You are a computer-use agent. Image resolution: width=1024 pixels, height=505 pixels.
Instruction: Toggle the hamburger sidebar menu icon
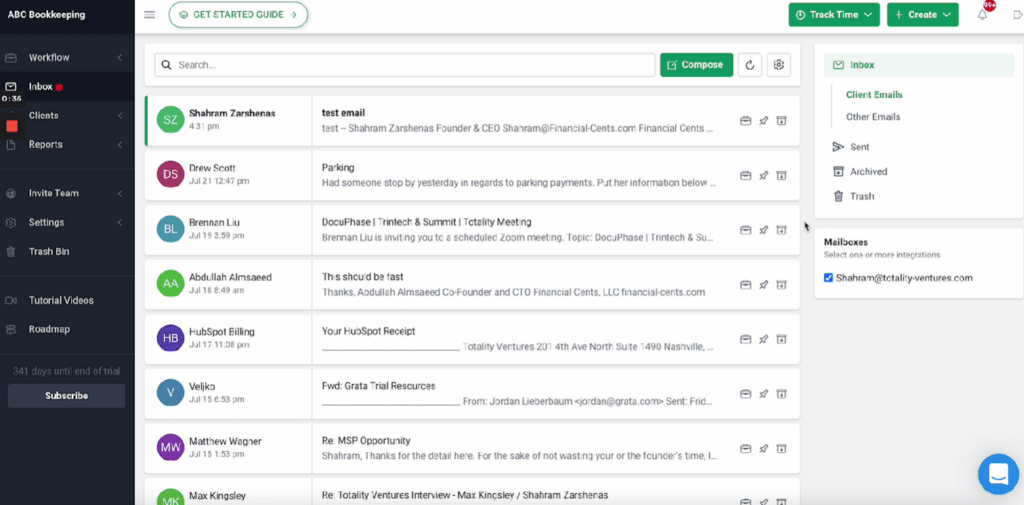click(x=150, y=15)
